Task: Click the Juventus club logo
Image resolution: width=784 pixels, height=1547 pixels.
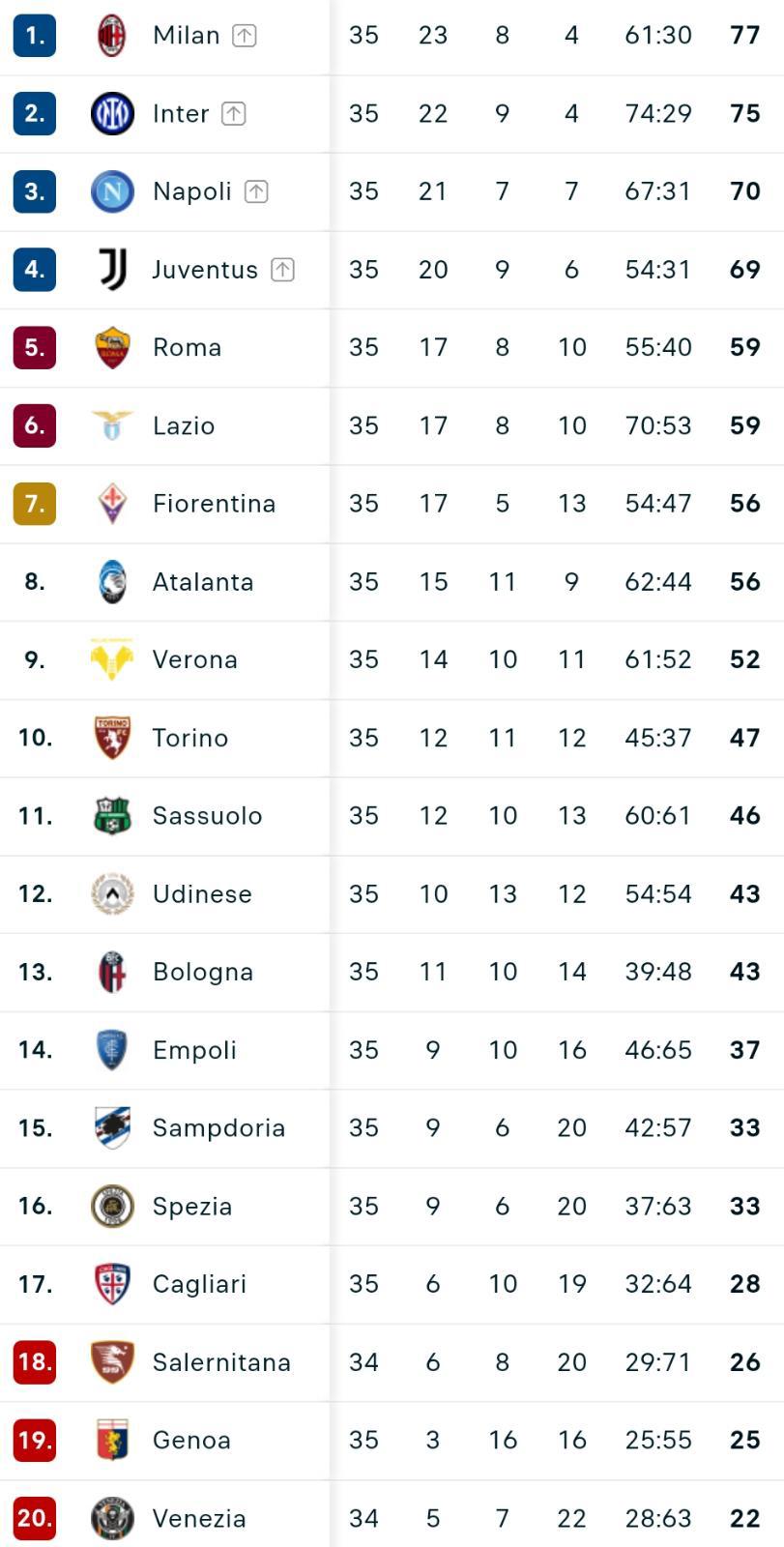Action: [x=112, y=270]
